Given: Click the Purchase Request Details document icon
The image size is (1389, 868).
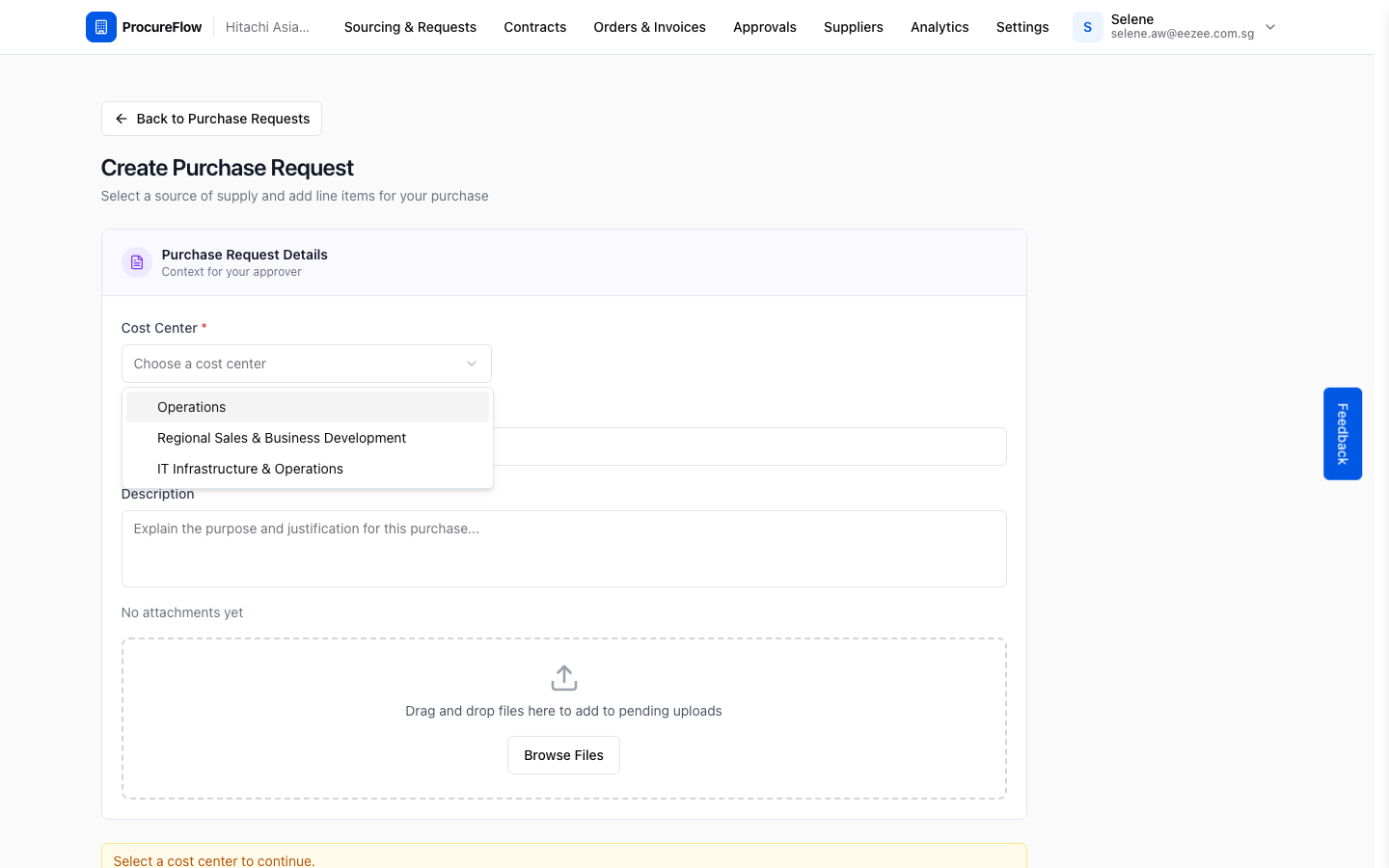Looking at the screenshot, I should (137, 262).
